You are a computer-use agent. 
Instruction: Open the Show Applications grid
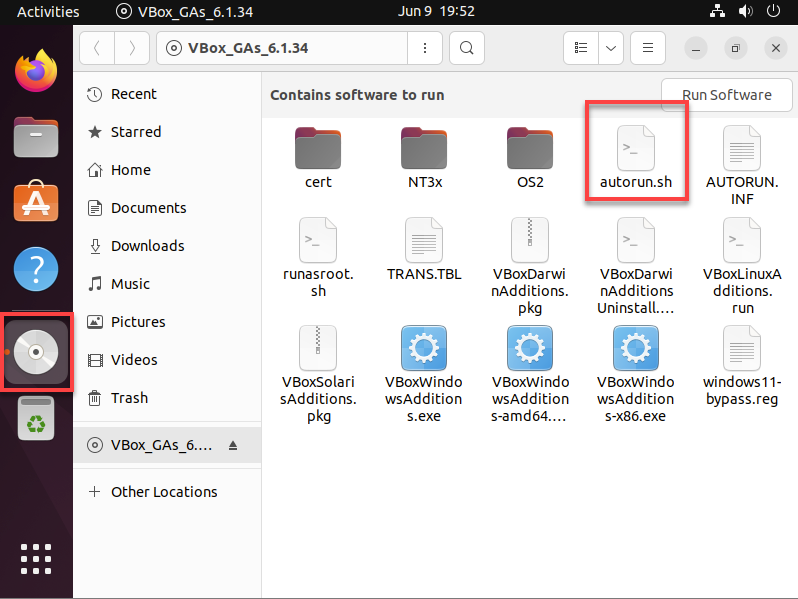click(x=36, y=559)
